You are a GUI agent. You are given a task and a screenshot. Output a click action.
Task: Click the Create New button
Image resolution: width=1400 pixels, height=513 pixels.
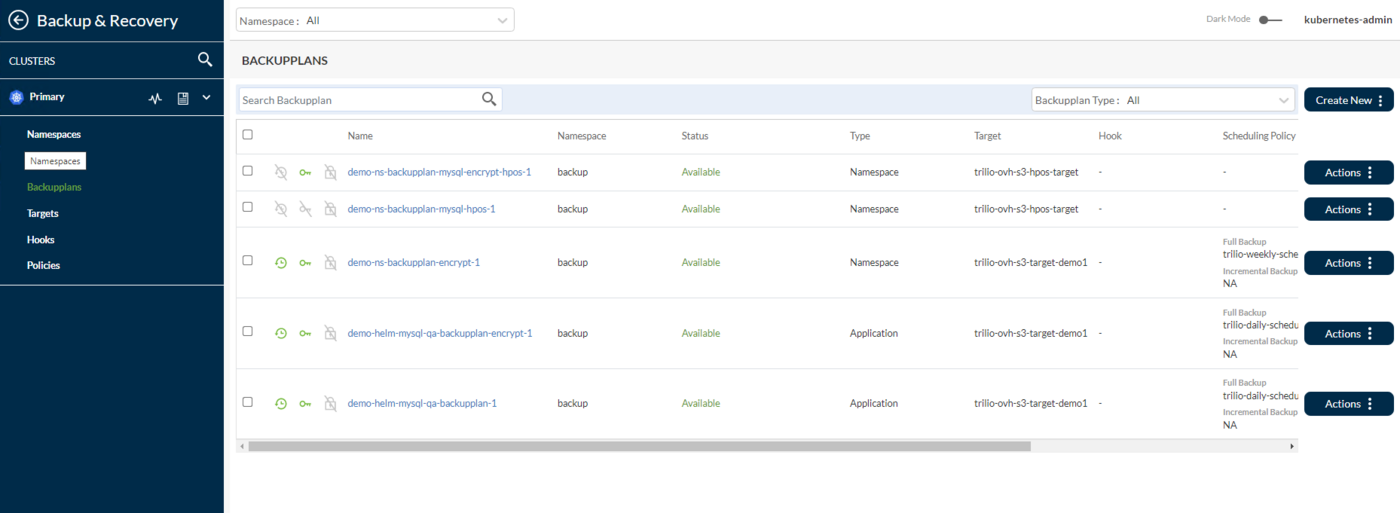coord(1348,100)
